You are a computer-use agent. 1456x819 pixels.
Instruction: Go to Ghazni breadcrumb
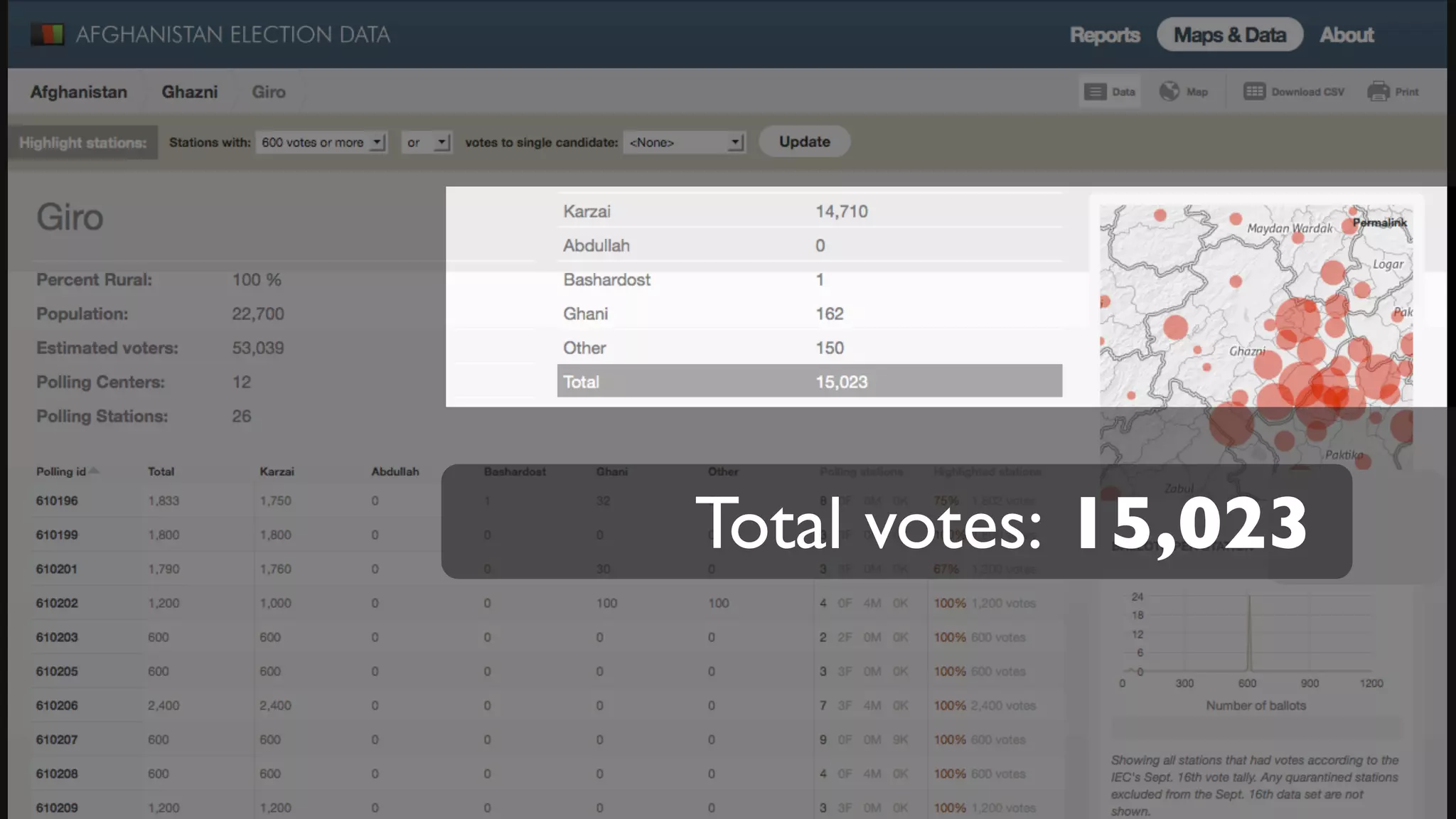tap(190, 92)
